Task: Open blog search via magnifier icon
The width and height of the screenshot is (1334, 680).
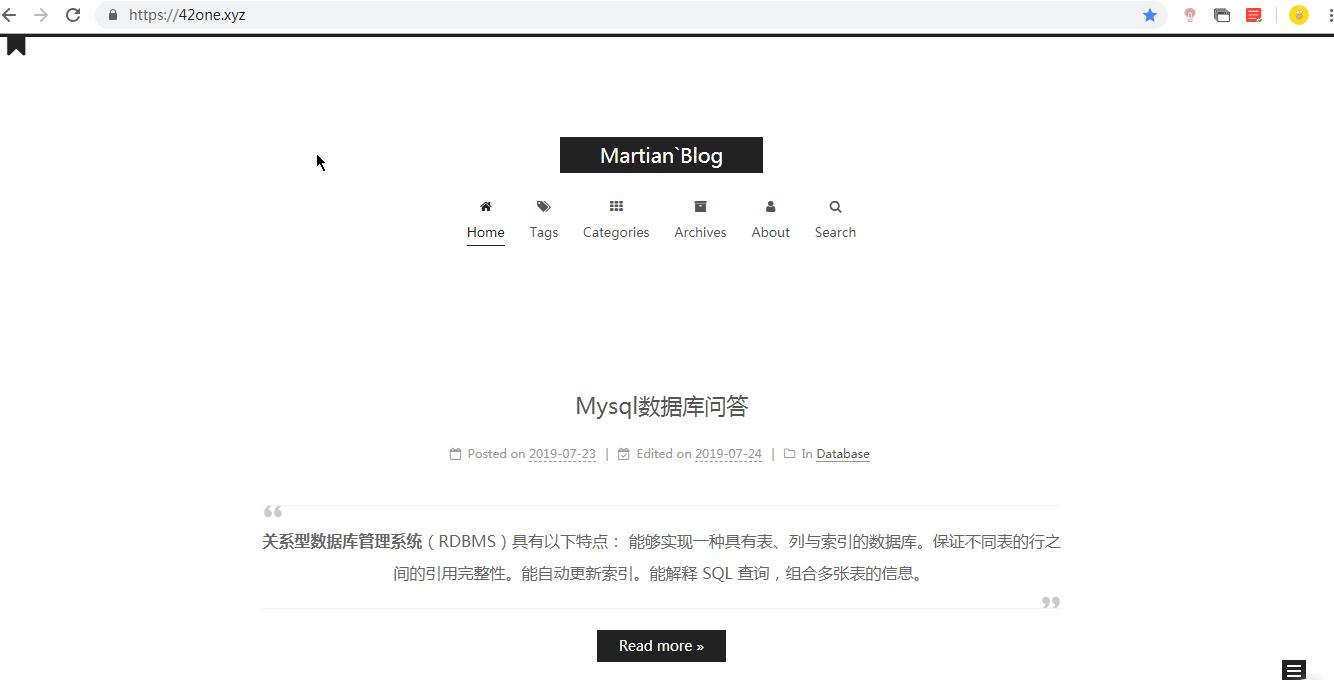Action: point(834,206)
